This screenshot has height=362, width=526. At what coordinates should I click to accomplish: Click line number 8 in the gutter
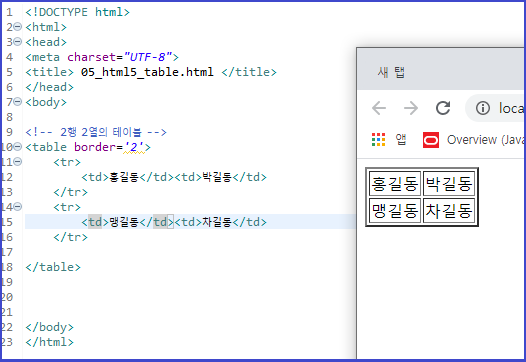coord(9,117)
